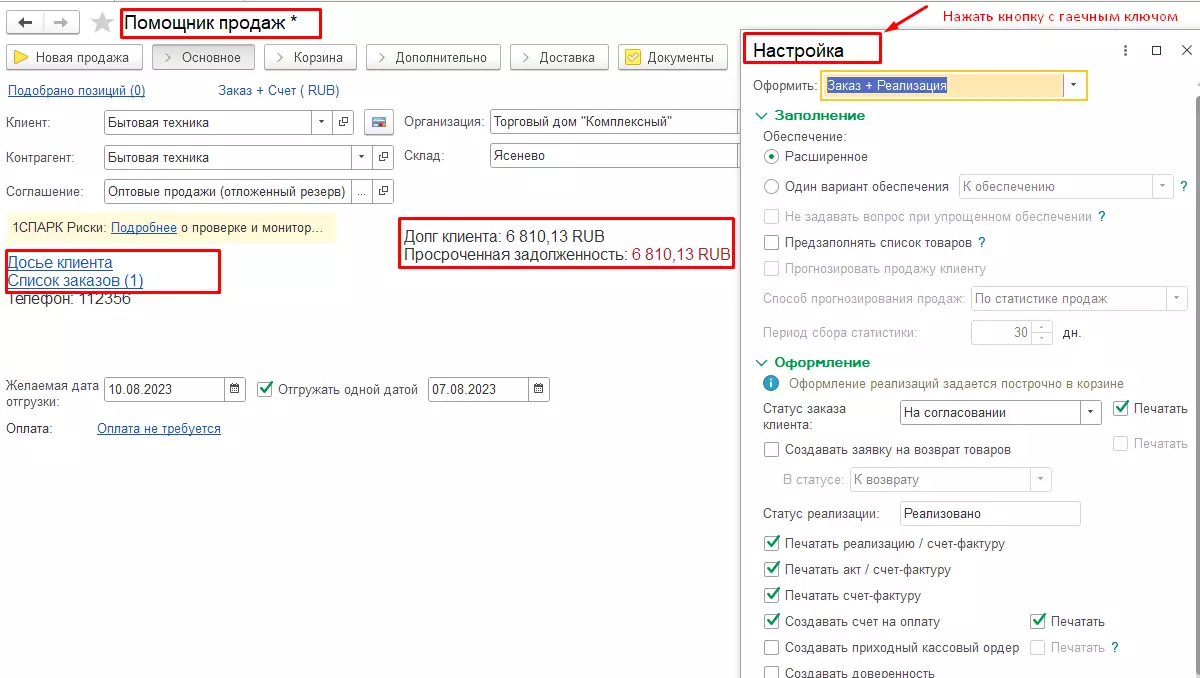Increase Период сбора статистики with up stepper

[x=1043, y=327]
